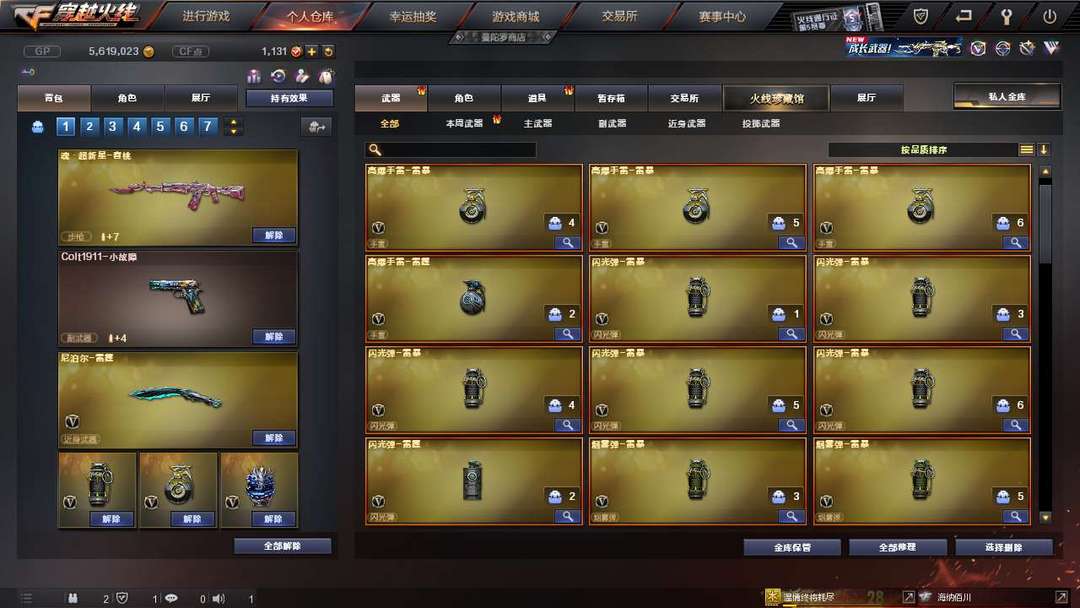
Task: Click the search magnifier icon above the item grid
Action: (x=375, y=149)
